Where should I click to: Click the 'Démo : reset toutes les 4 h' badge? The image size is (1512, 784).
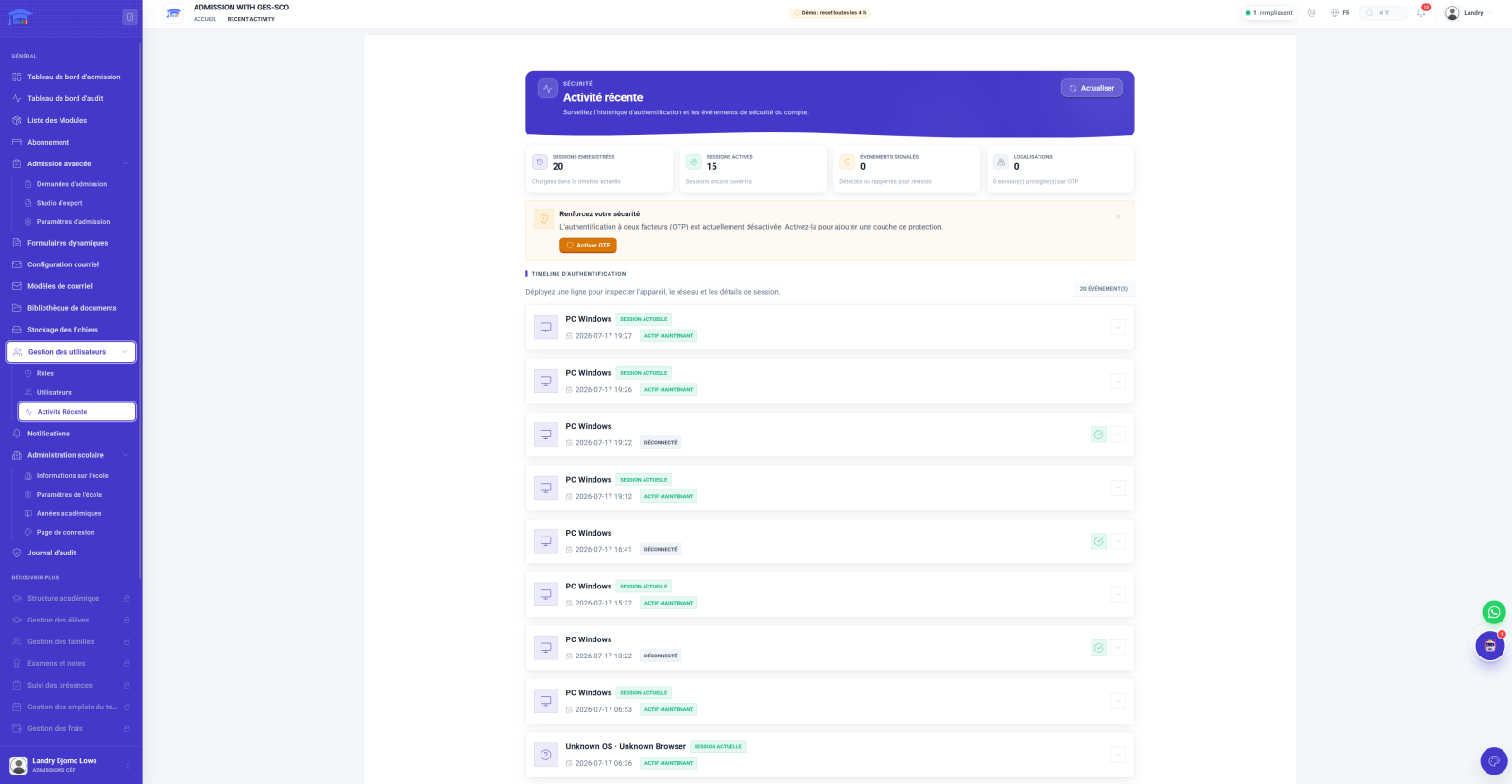(x=830, y=13)
